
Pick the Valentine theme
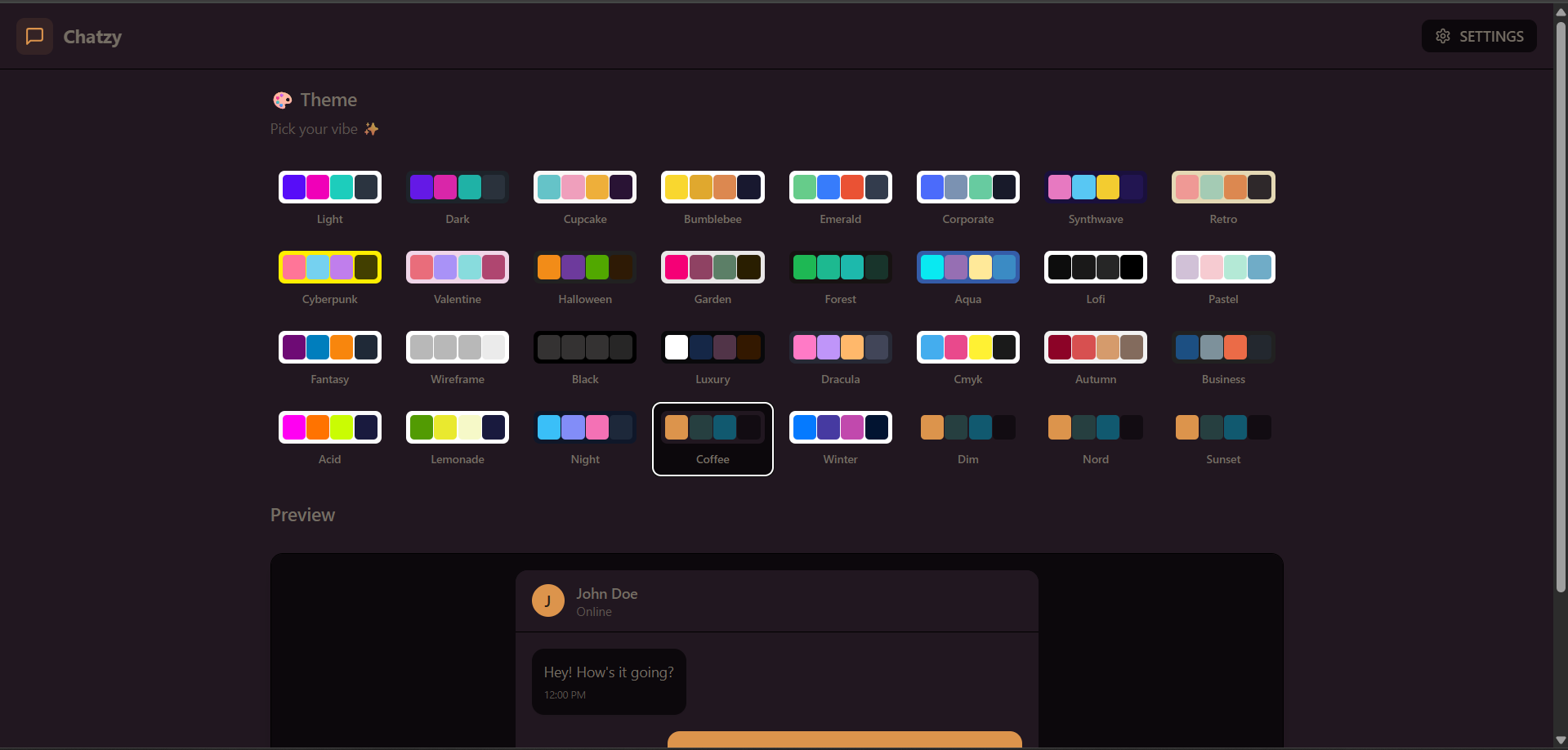[x=458, y=279]
